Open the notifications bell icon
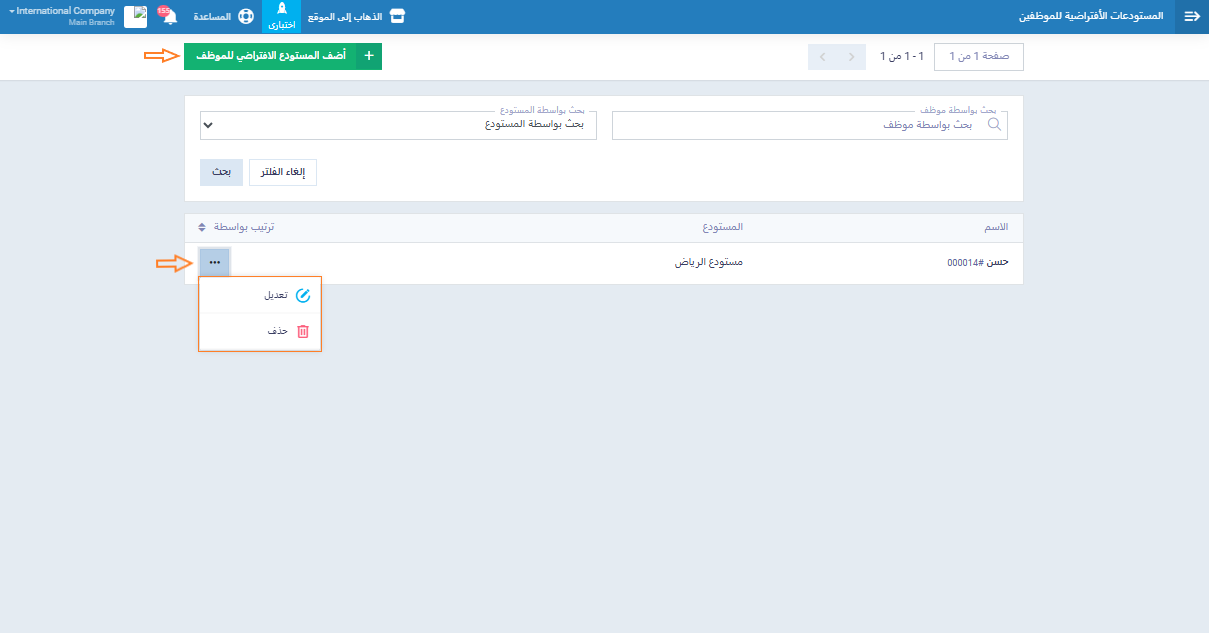 pos(170,17)
